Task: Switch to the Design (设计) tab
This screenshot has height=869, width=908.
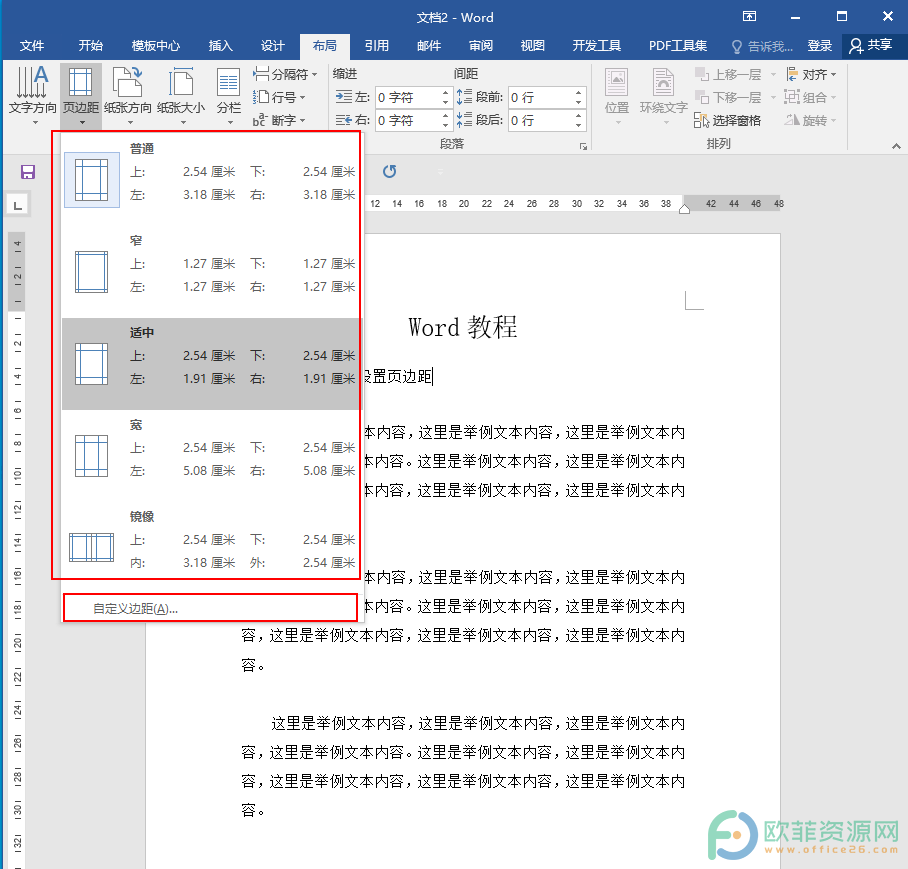Action: [272, 46]
